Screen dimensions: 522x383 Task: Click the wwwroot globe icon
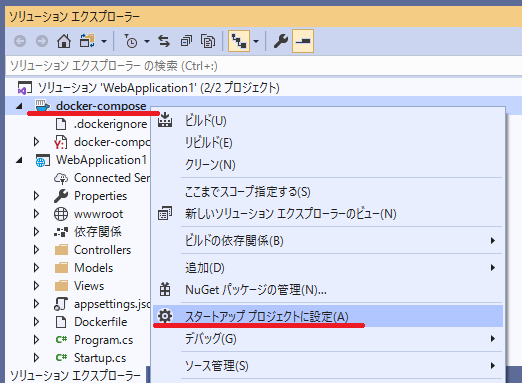(61, 214)
